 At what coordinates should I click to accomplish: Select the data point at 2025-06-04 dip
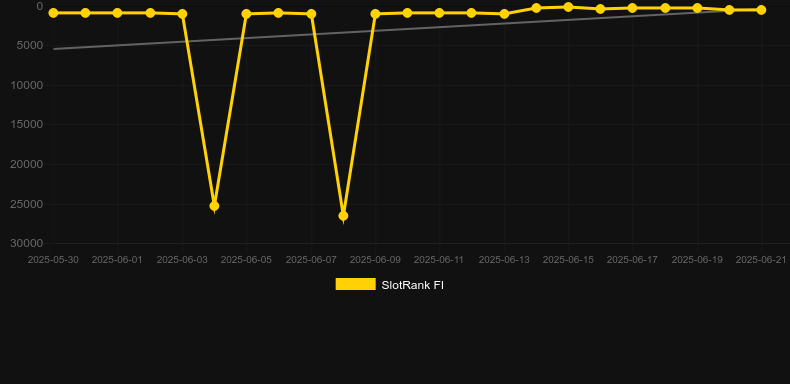click(x=214, y=206)
